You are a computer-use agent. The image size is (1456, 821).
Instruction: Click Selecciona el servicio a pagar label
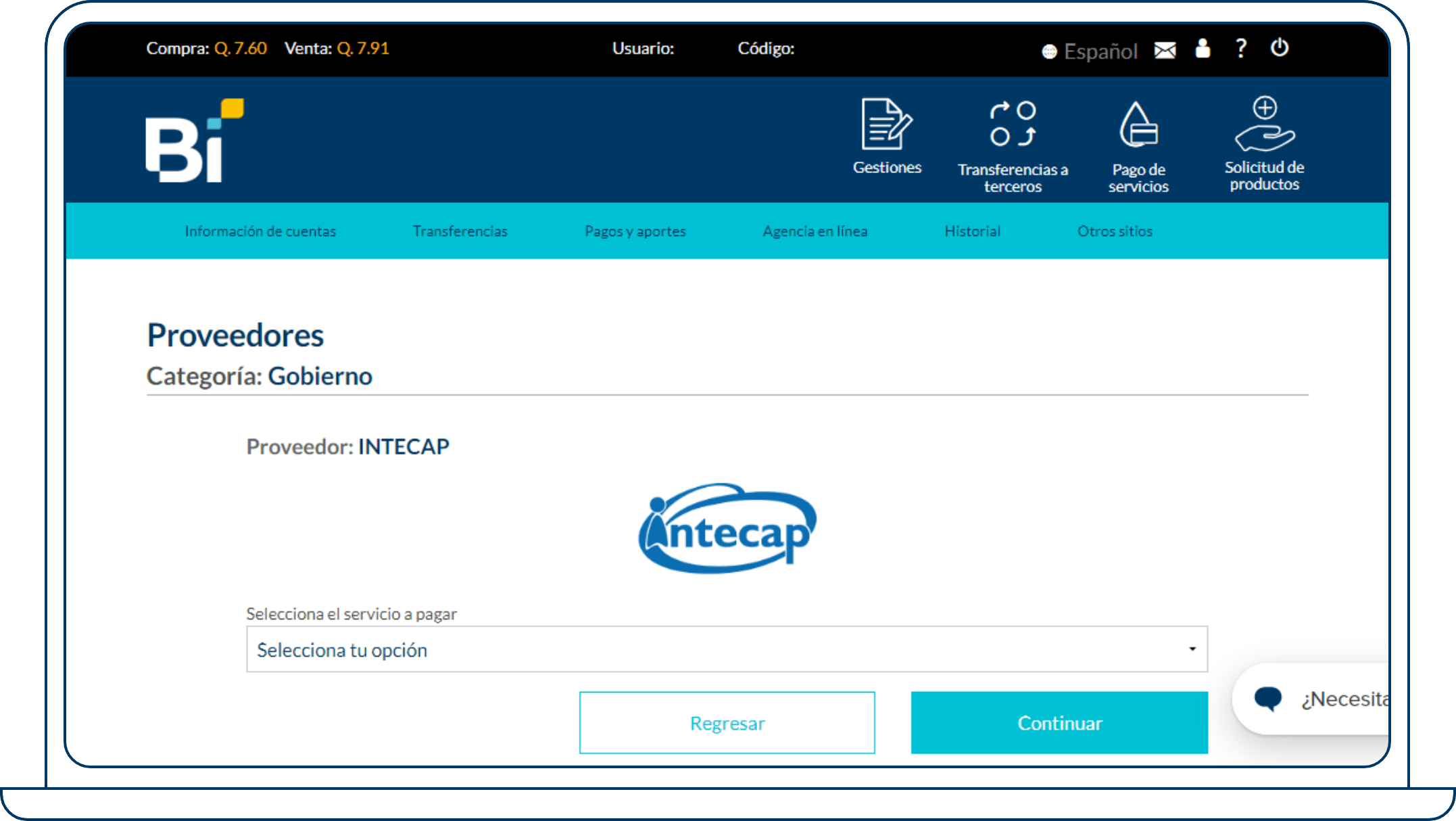tap(351, 613)
